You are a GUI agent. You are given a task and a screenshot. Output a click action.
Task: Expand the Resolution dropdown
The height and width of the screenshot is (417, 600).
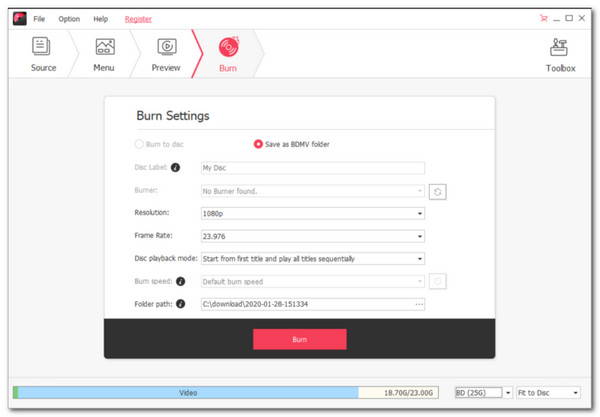[x=313, y=213]
